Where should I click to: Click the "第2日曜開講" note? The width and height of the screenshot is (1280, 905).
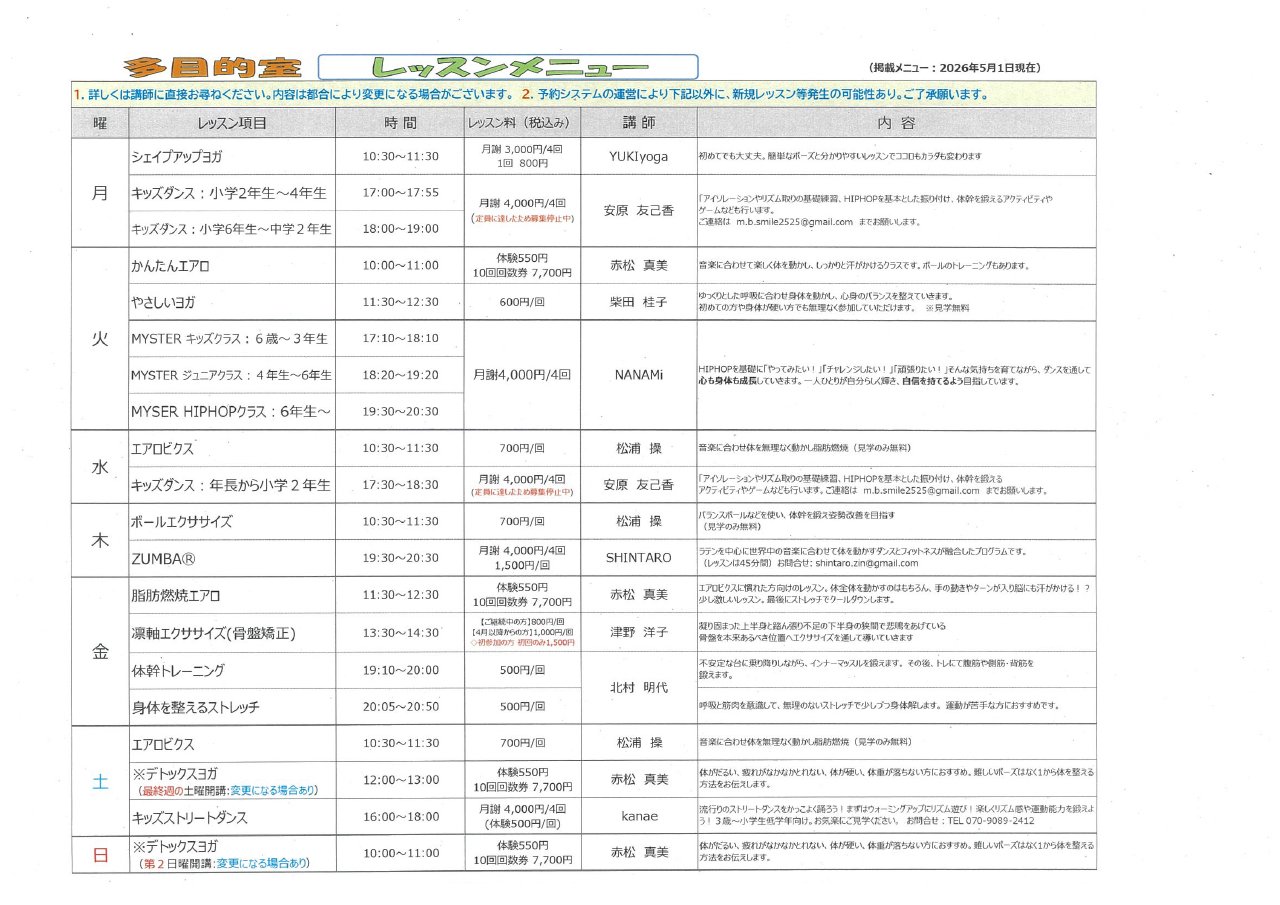(x=178, y=863)
